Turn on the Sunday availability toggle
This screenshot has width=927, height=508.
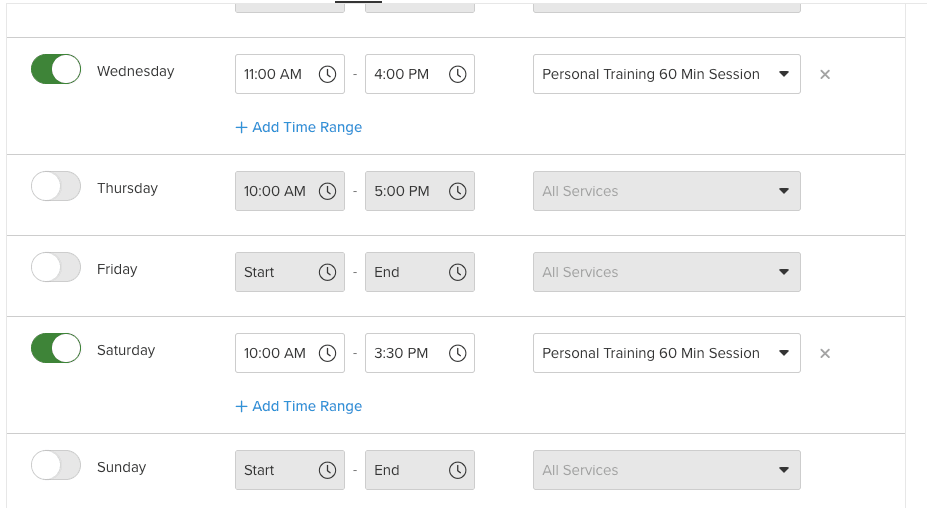[56, 465]
